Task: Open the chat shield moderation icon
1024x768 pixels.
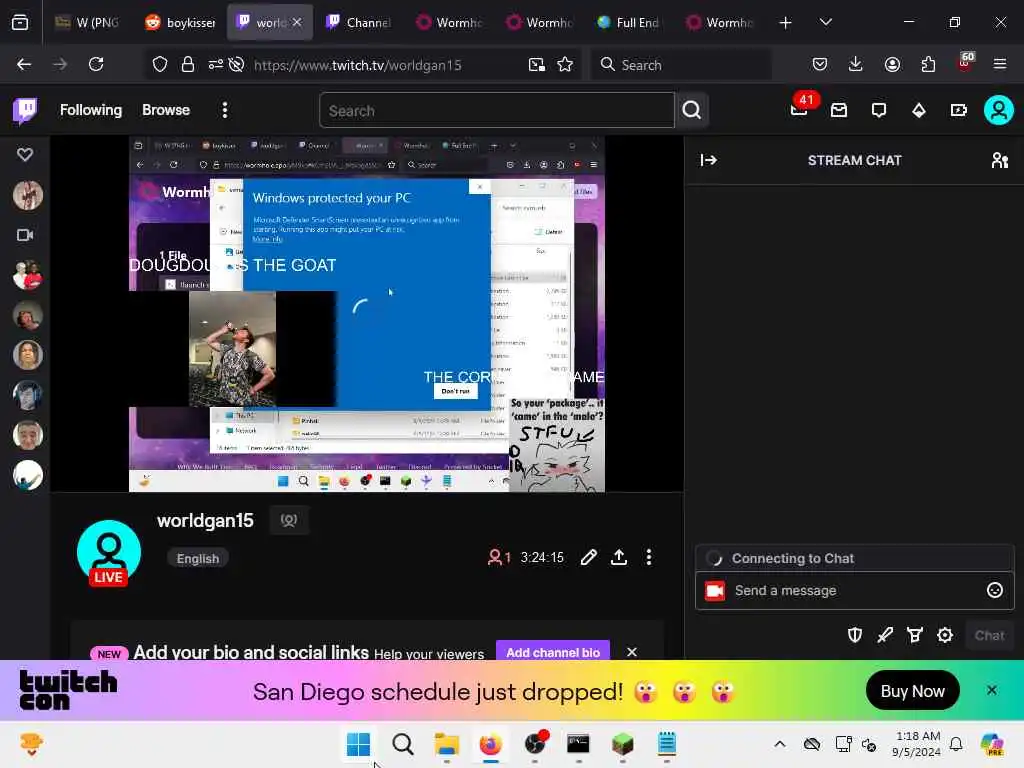Action: (855, 635)
